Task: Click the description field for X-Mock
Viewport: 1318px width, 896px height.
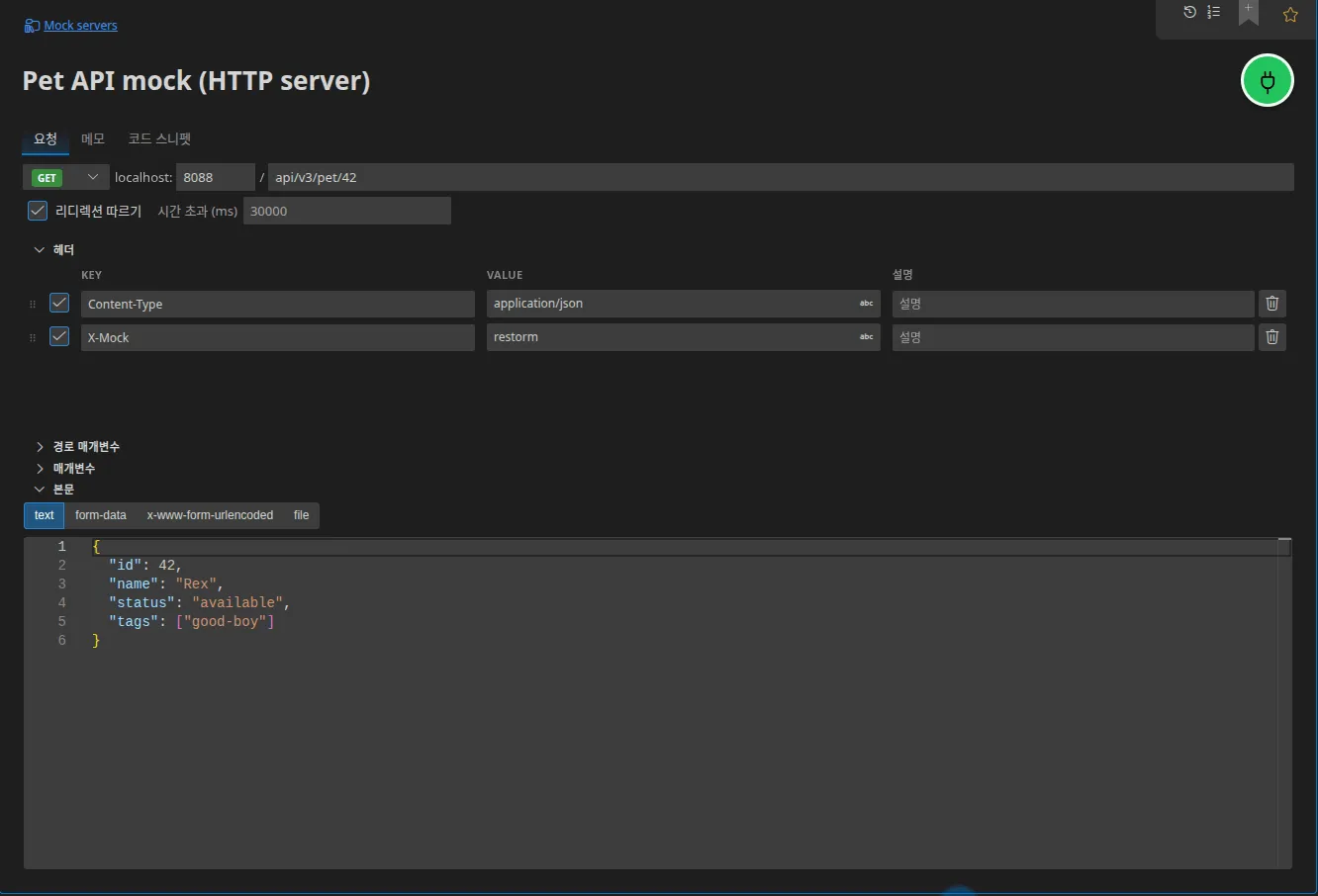Action: [x=1074, y=337]
